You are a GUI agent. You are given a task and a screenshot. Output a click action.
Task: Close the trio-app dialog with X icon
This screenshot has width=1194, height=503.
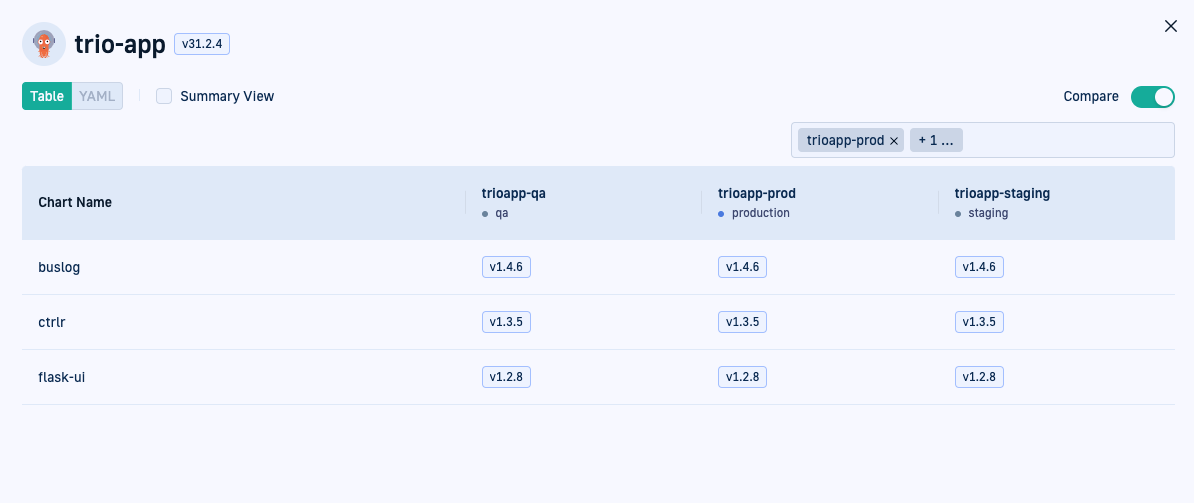point(1171,27)
